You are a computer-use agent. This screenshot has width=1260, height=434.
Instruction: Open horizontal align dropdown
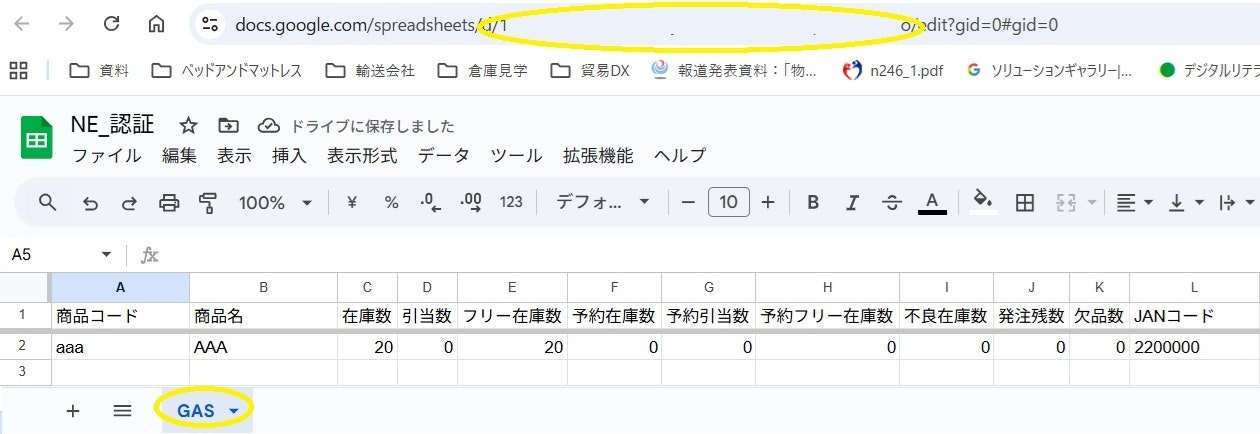1134,202
